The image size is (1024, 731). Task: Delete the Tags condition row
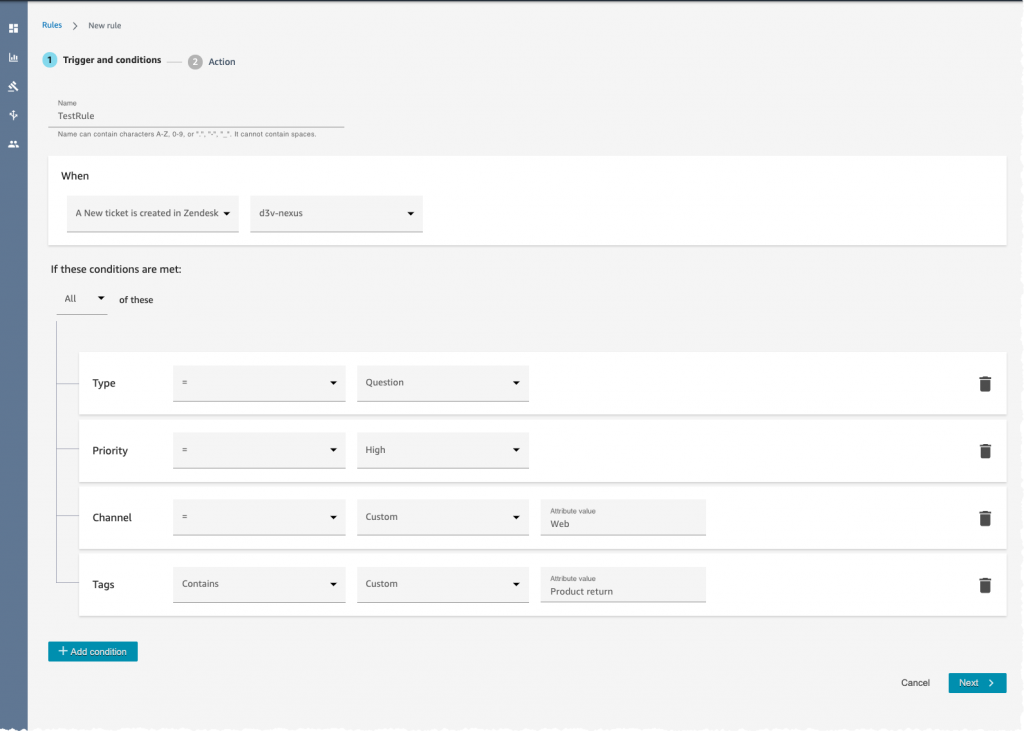[x=984, y=585]
